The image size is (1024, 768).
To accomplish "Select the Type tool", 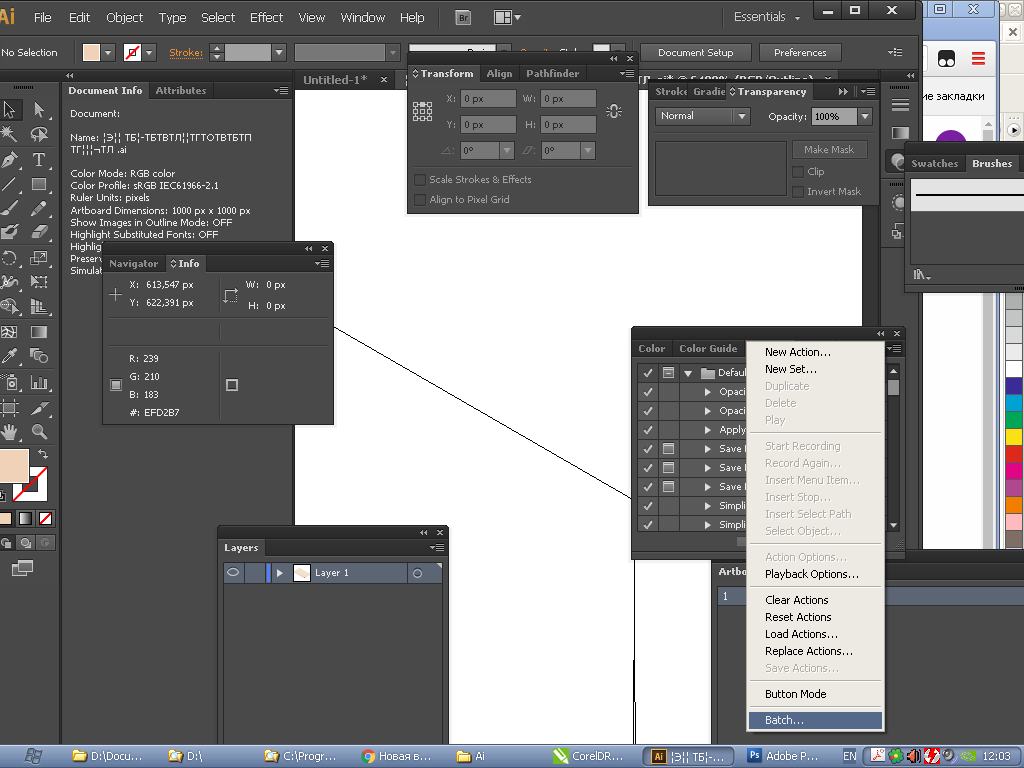I will point(39,159).
